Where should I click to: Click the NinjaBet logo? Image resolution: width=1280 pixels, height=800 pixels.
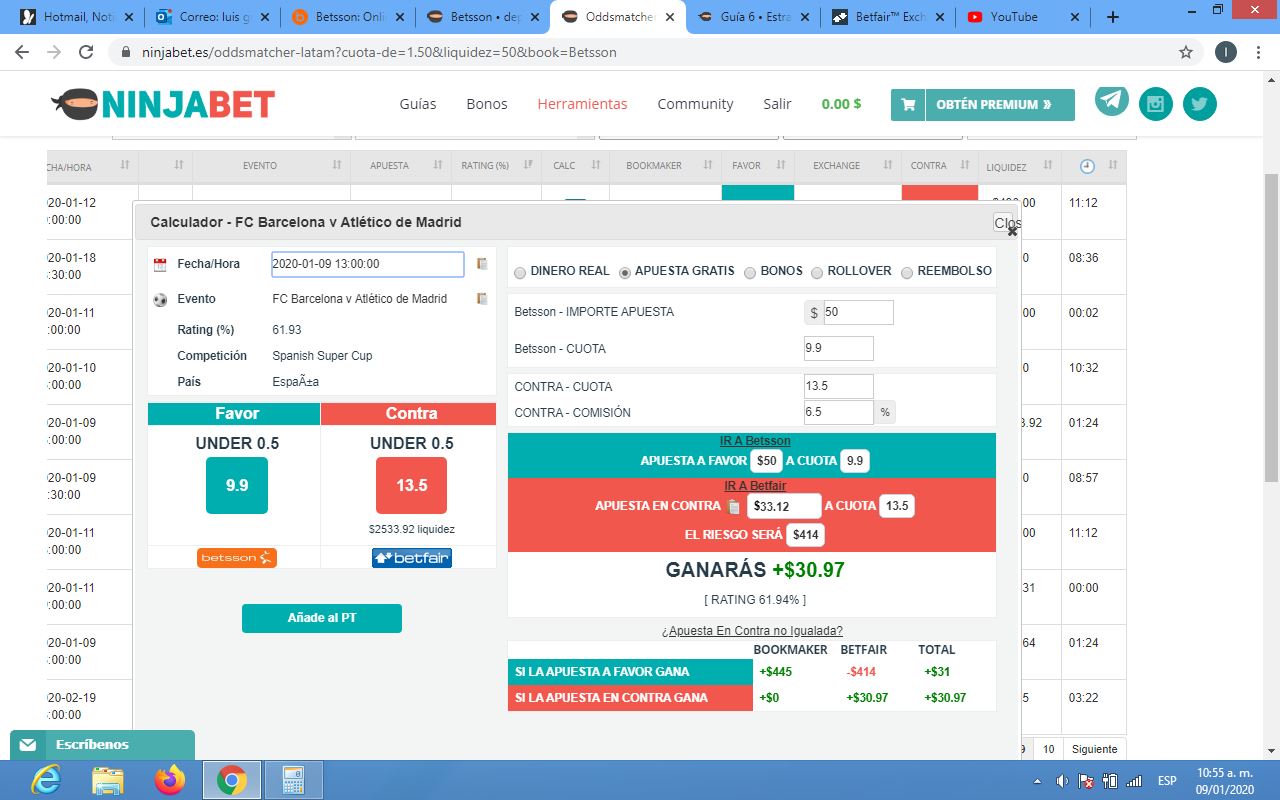(x=162, y=104)
